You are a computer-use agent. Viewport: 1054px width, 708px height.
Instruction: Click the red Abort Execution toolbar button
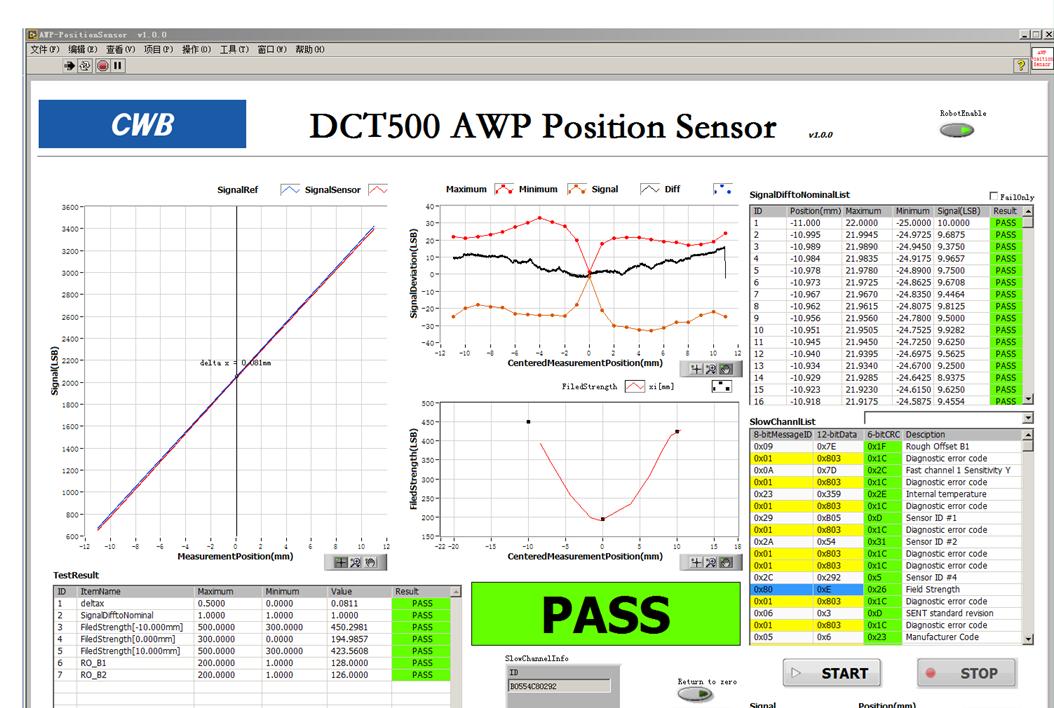tap(103, 65)
